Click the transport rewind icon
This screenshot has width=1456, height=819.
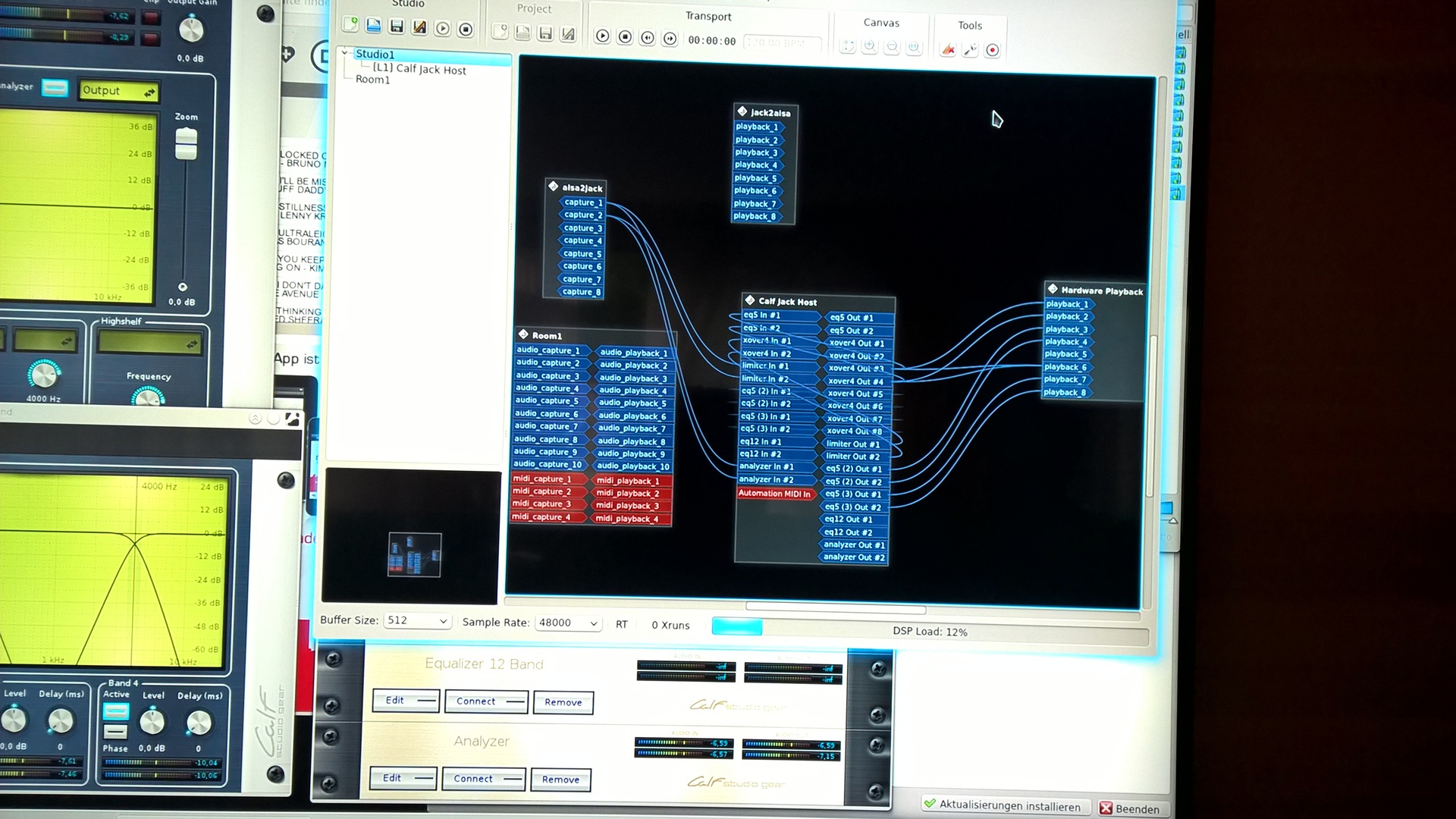pyautogui.click(x=647, y=37)
